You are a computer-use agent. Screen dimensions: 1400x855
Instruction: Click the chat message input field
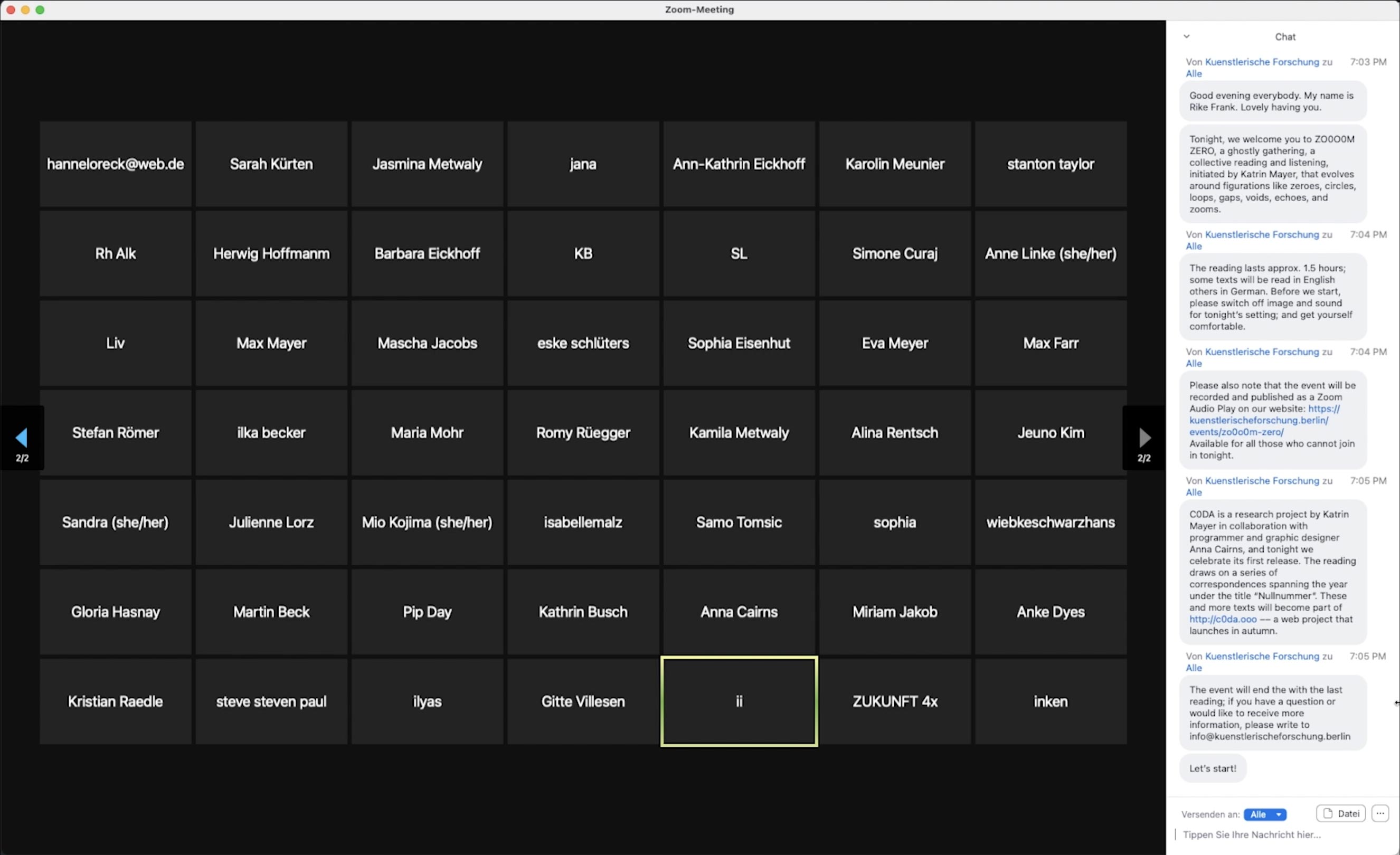pos(1279,834)
